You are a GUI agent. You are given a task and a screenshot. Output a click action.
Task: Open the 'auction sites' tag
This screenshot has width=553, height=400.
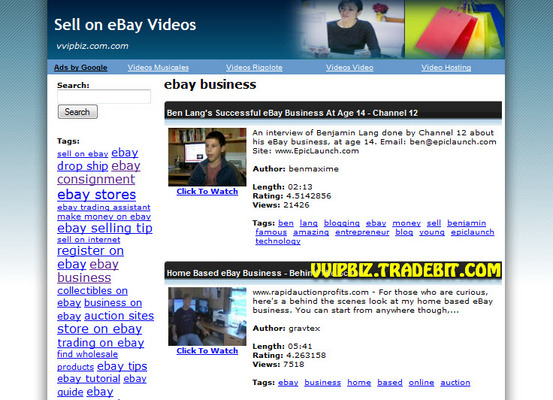click(x=119, y=316)
